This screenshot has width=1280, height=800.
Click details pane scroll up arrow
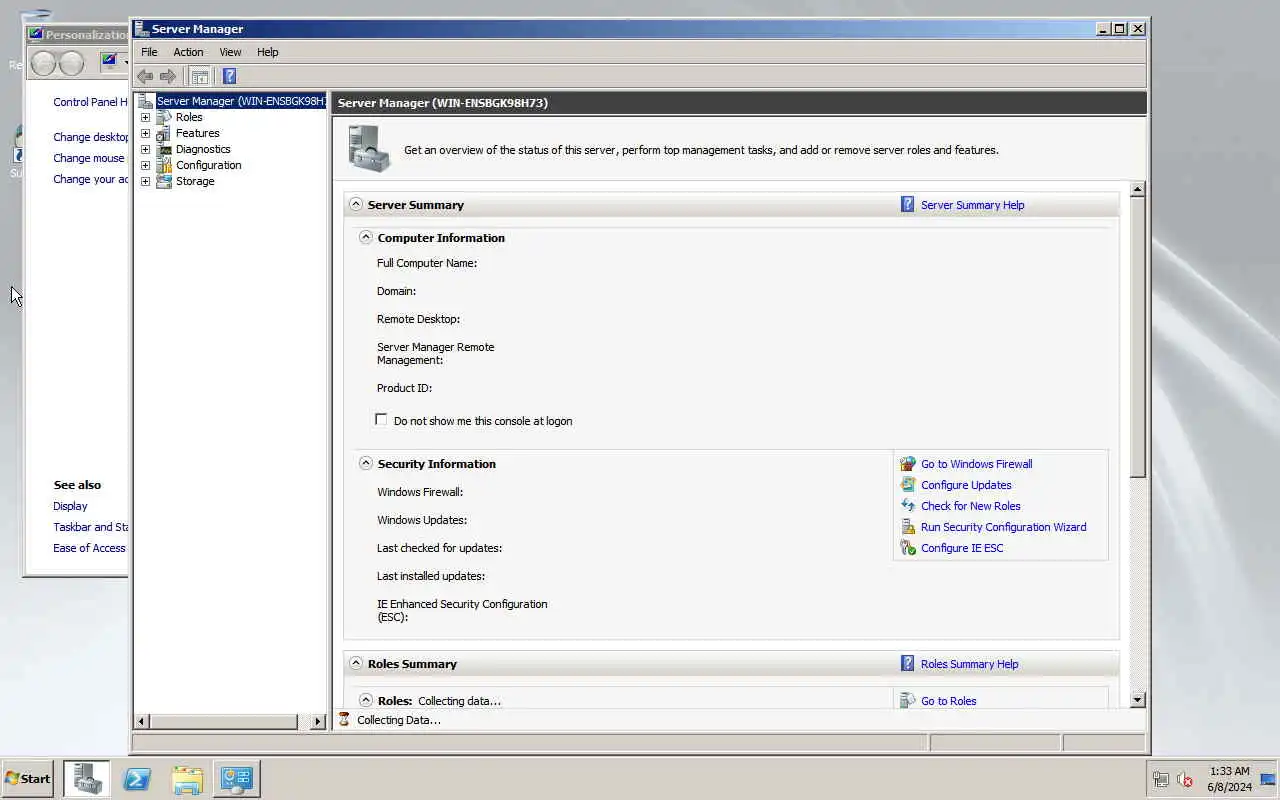point(1138,189)
